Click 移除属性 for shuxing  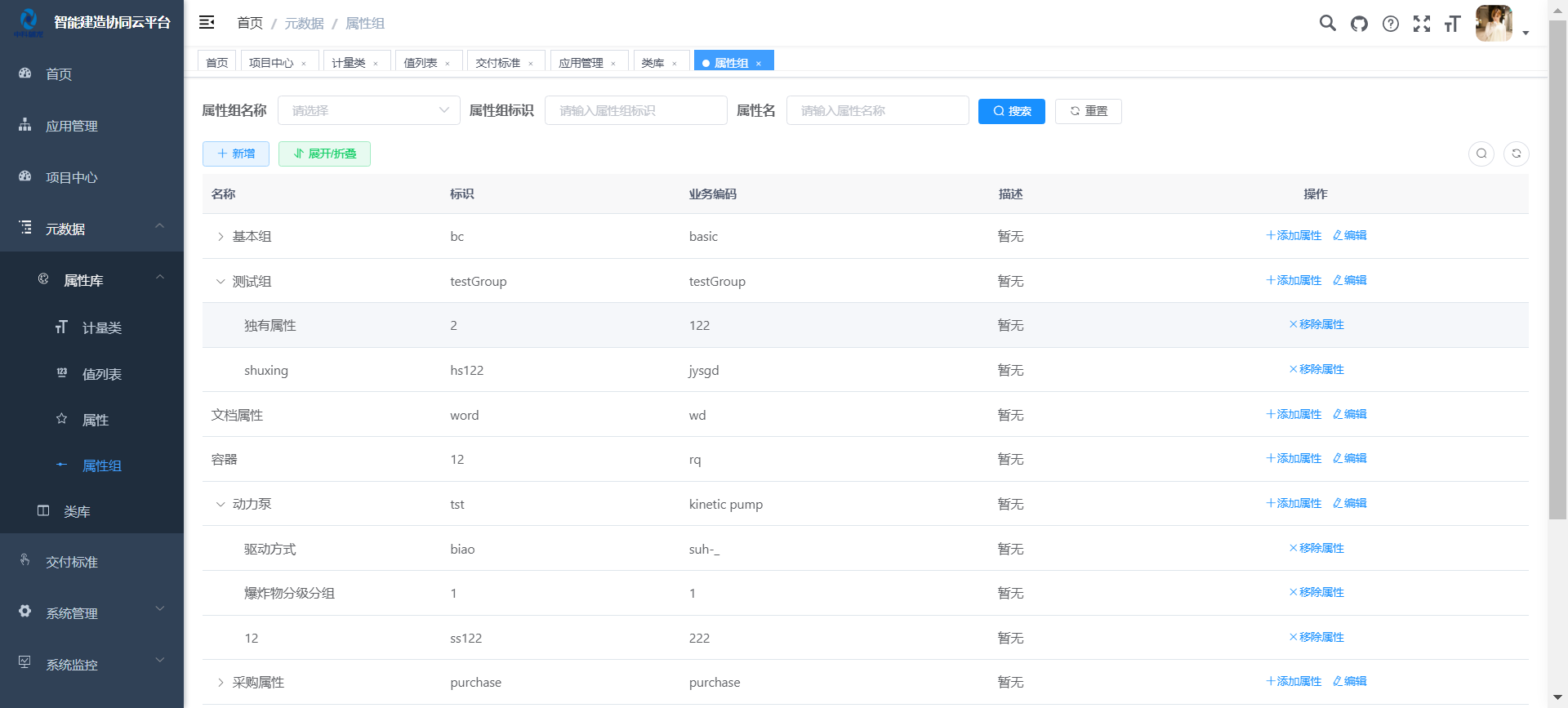tap(1316, 369)
